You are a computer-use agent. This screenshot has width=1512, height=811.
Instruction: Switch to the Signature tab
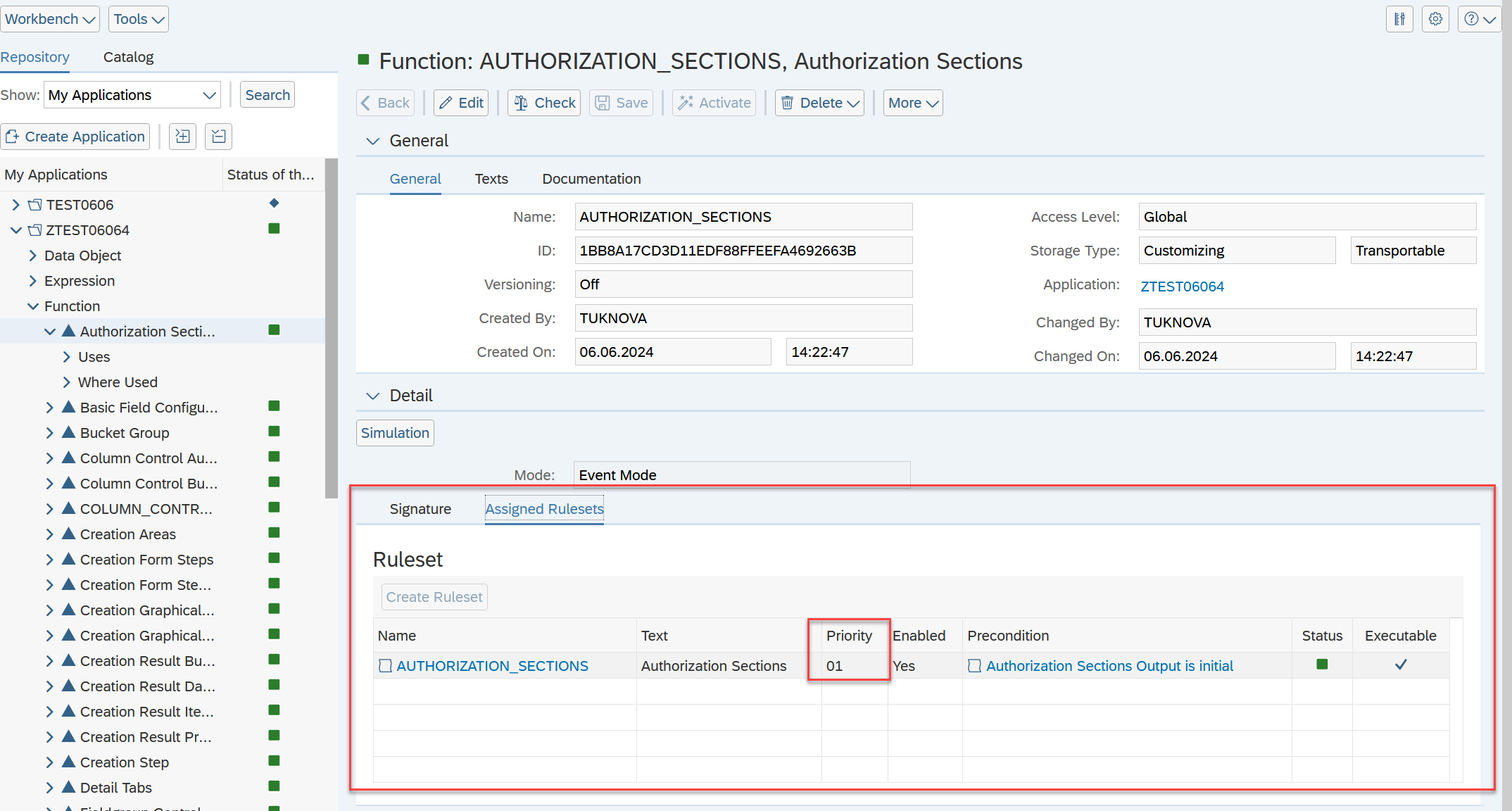[420, 509]
